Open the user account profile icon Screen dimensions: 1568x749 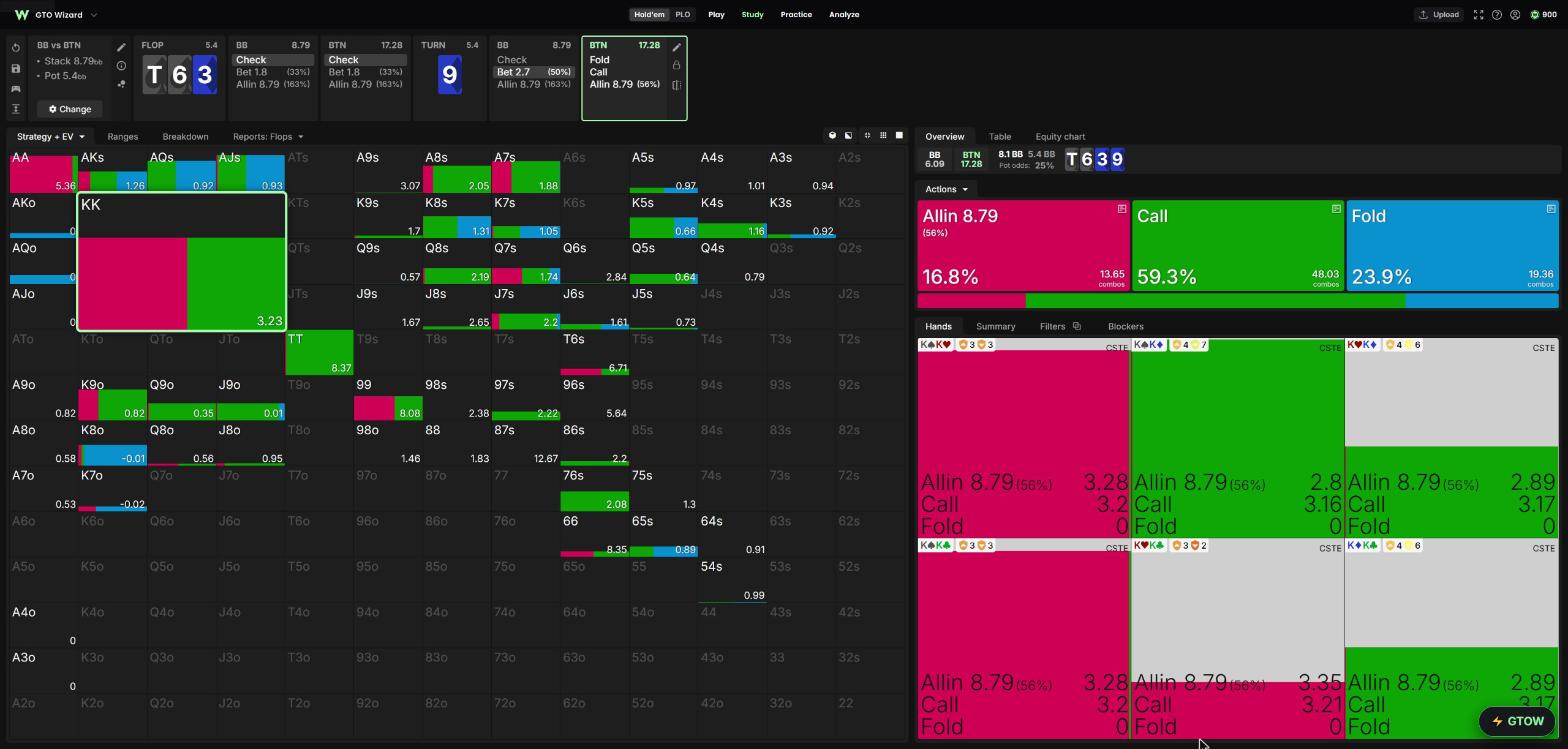tap(1515, 15)
